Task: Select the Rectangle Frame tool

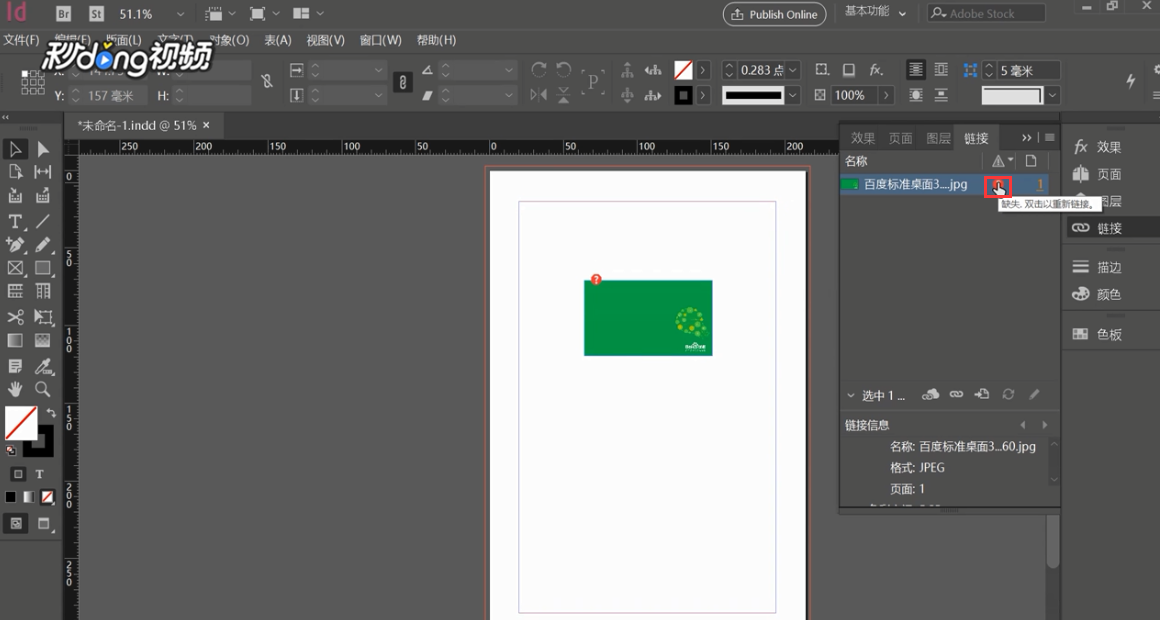Action: point(15,268)
